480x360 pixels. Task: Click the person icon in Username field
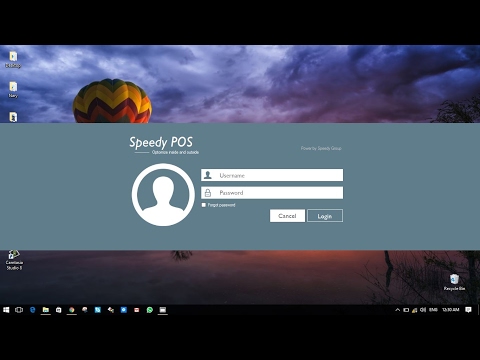[208, 175]
